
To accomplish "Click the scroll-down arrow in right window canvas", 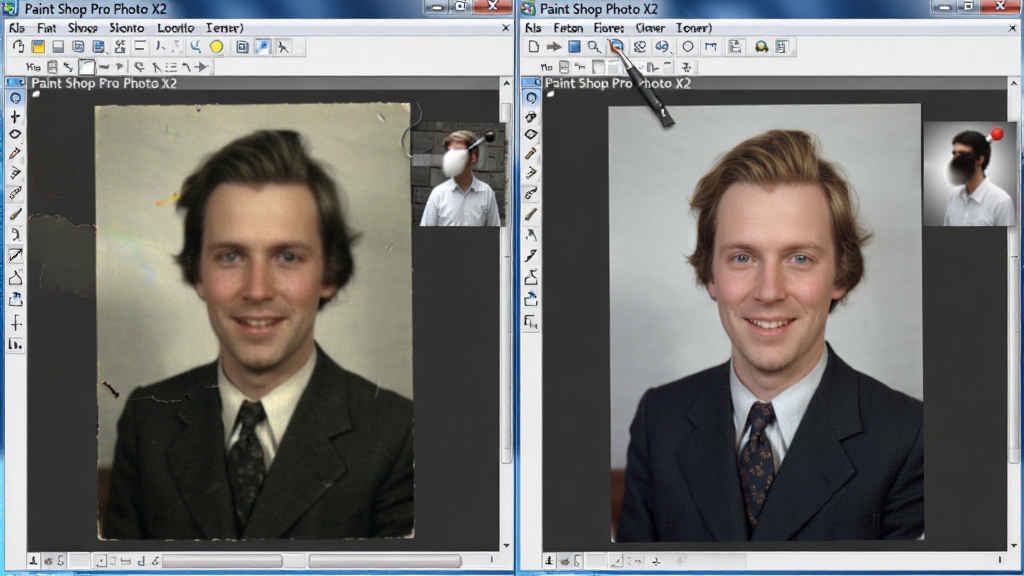I will pos(1014,545).
